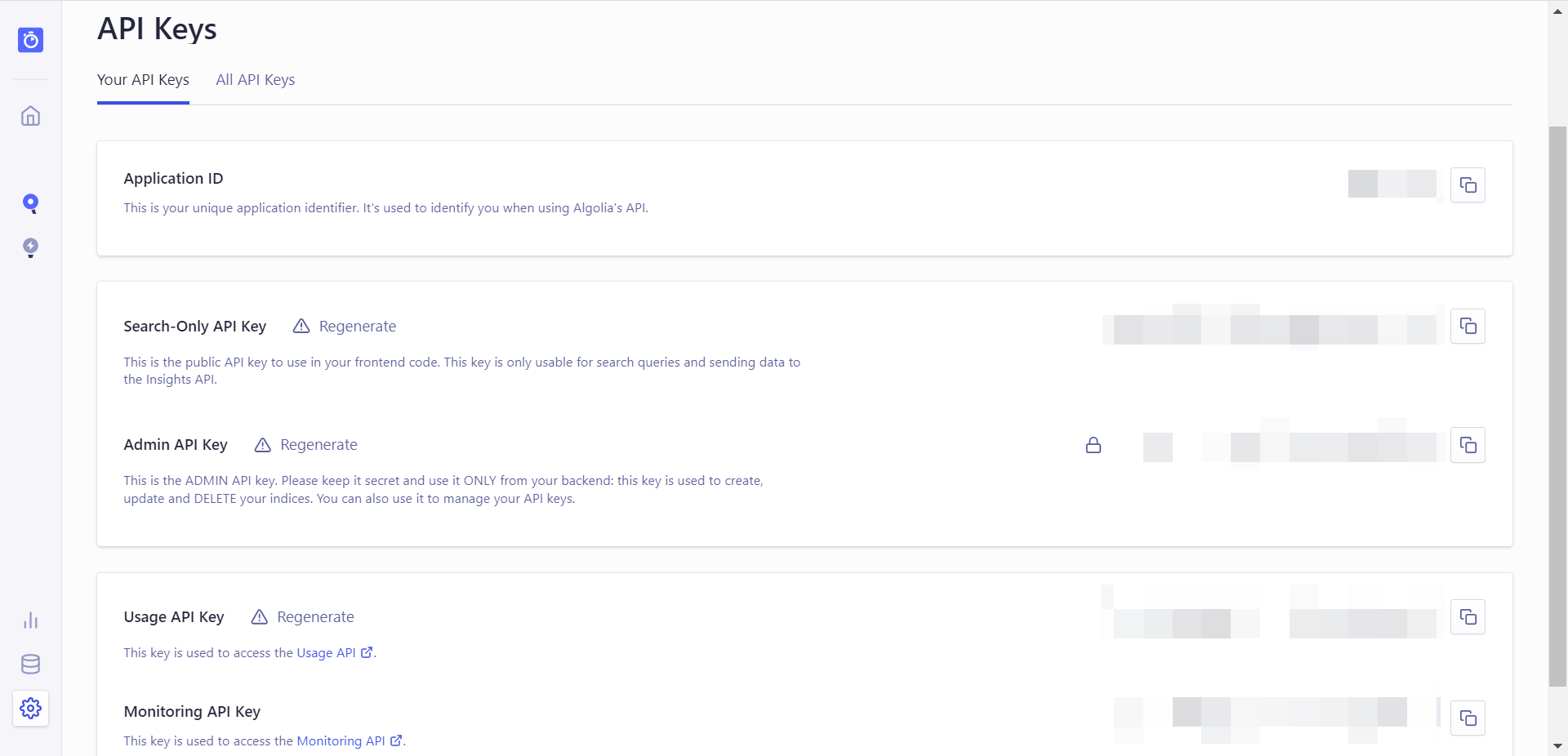This screenshot has height=756, width=1568.
Task: Reveal Admin API Key using lock icon
Action: [x=1093, y=445]
